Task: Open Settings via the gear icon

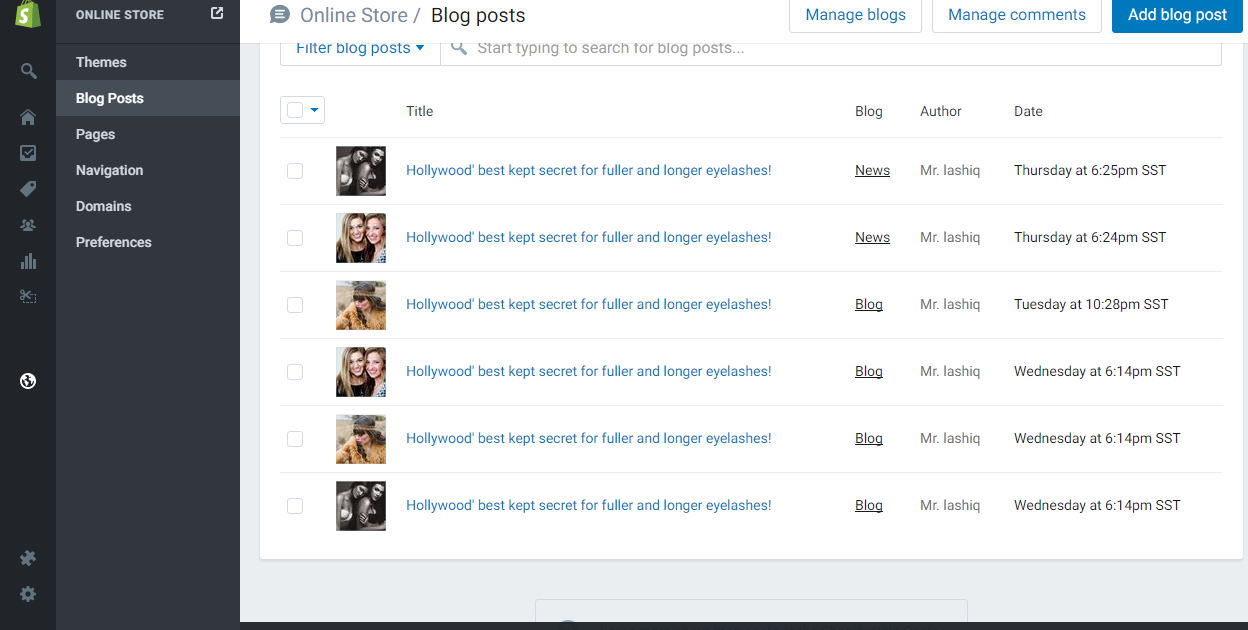Action: point(28,594)
